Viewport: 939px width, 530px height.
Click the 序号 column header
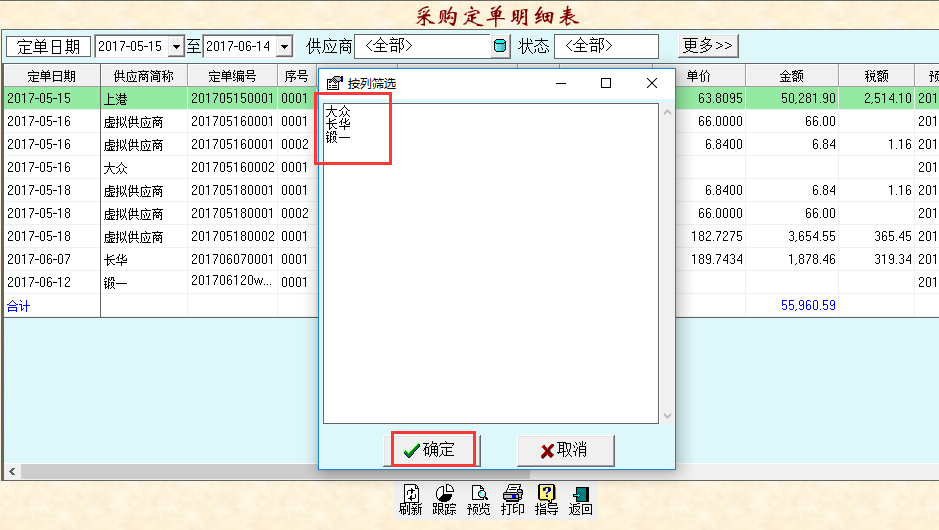point(297,76)
